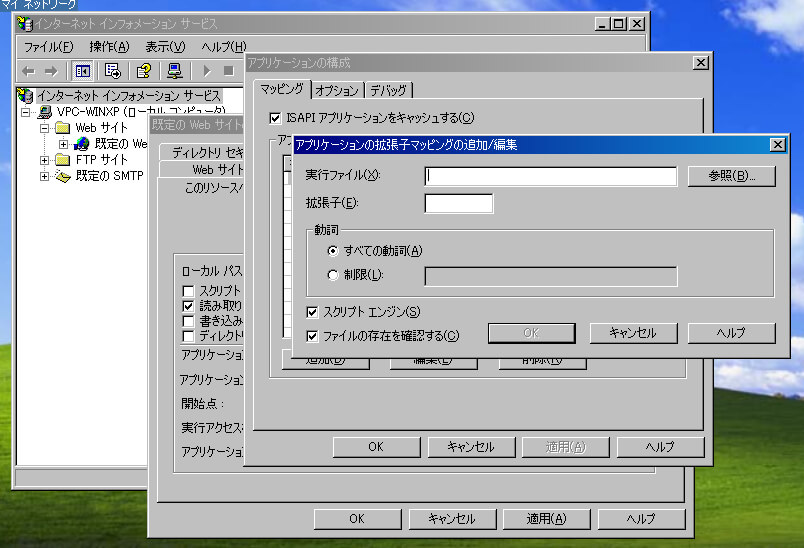Expand the 既定の SMTP tree node
804x548 pixels.
coord(45,176)
